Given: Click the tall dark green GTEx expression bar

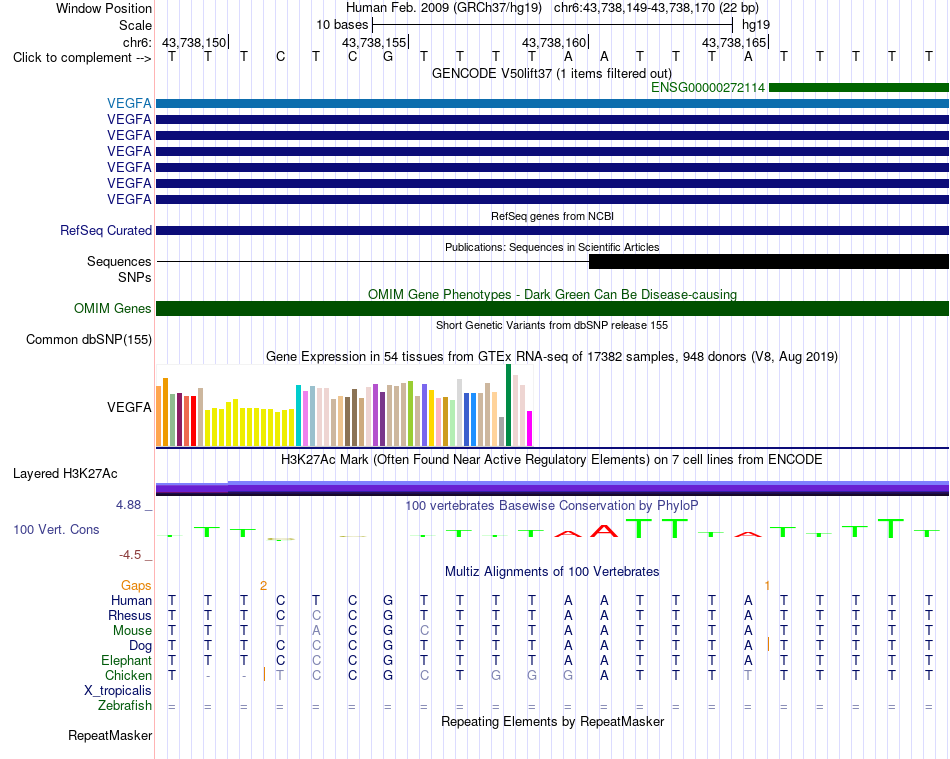Looking at the screenshot, I should click(508, 405).
